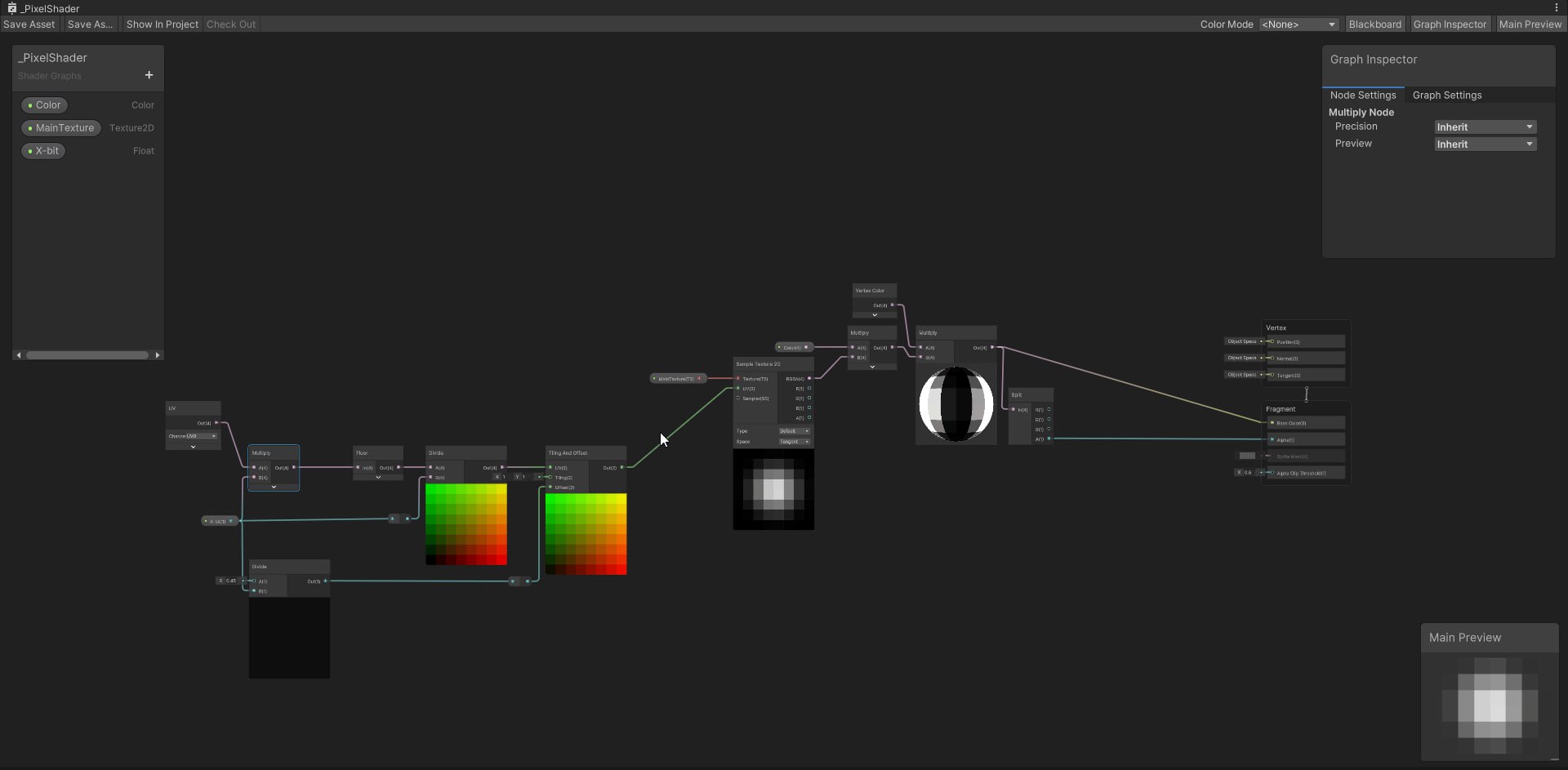The image size is (1568, 770).
Task: Click the Sprite Mask gray color swatch
Action: coord(1247,456)
